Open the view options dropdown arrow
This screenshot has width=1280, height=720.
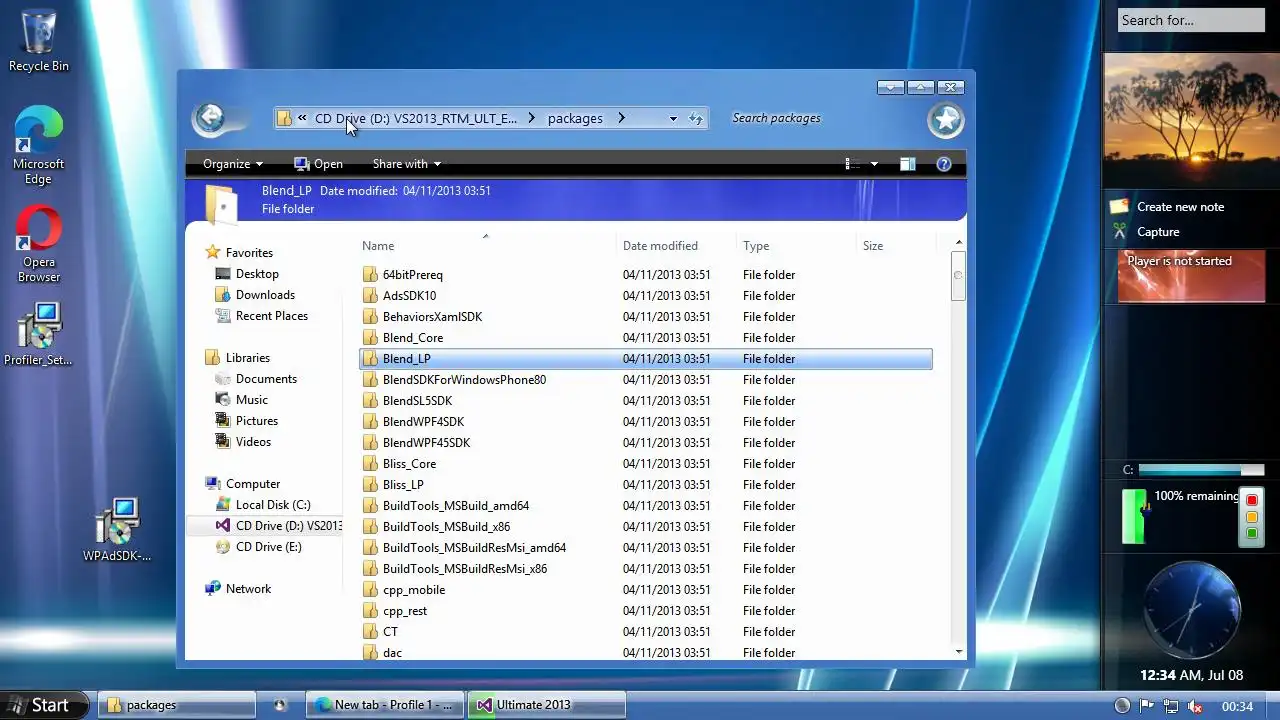pyautogui.click(x=874, y=164)
